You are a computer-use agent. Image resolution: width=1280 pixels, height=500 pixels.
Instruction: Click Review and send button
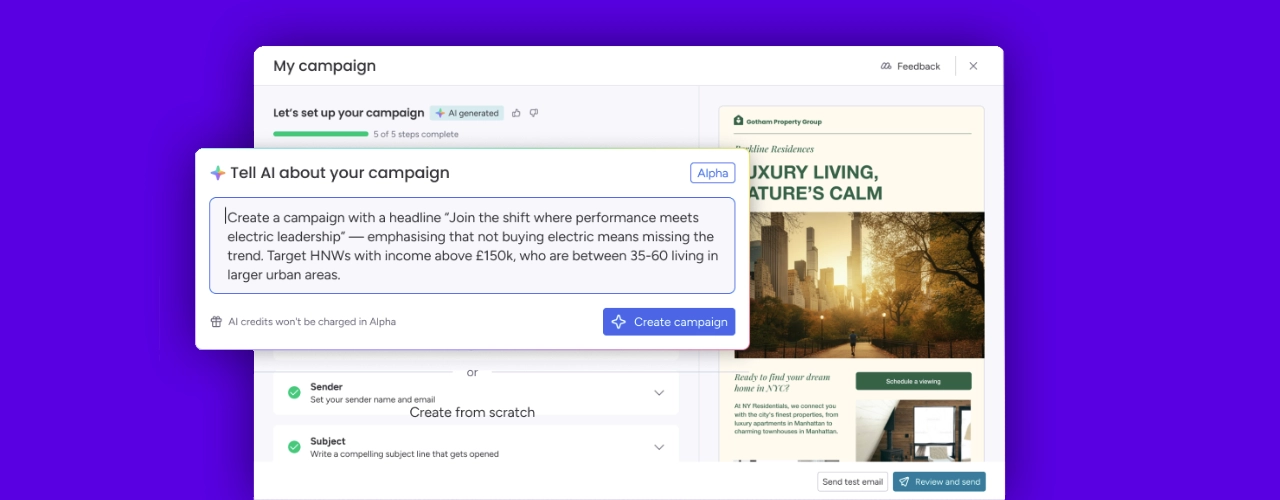(x=939, y=482)
